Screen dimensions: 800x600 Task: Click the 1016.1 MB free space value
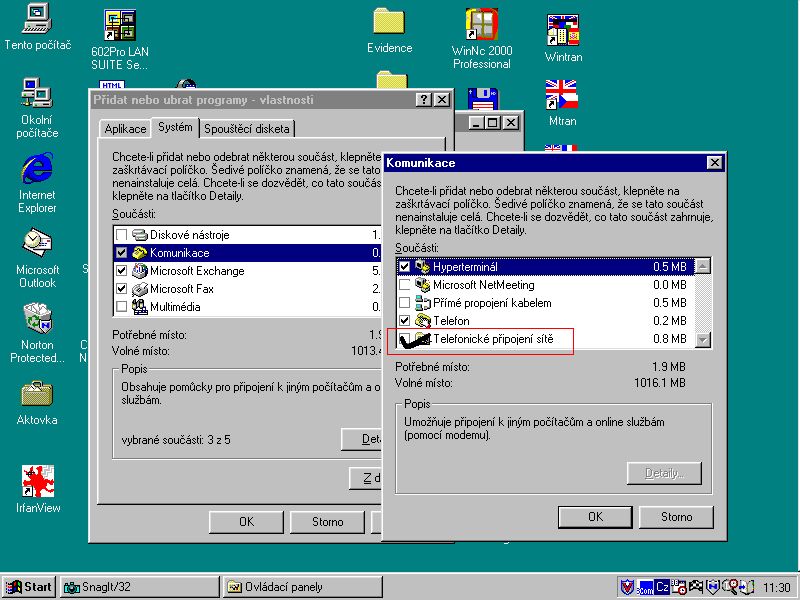[x=660, y=383]
